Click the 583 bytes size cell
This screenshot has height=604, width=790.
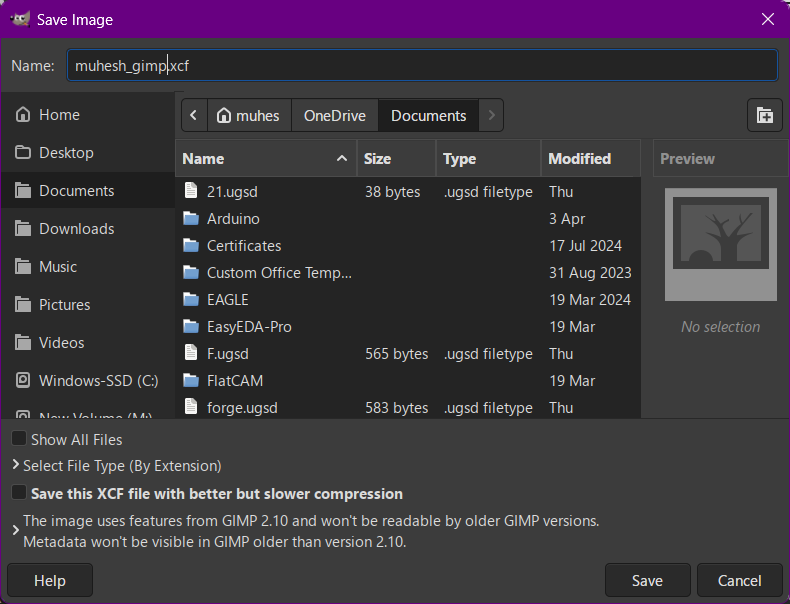pos(397,408)
